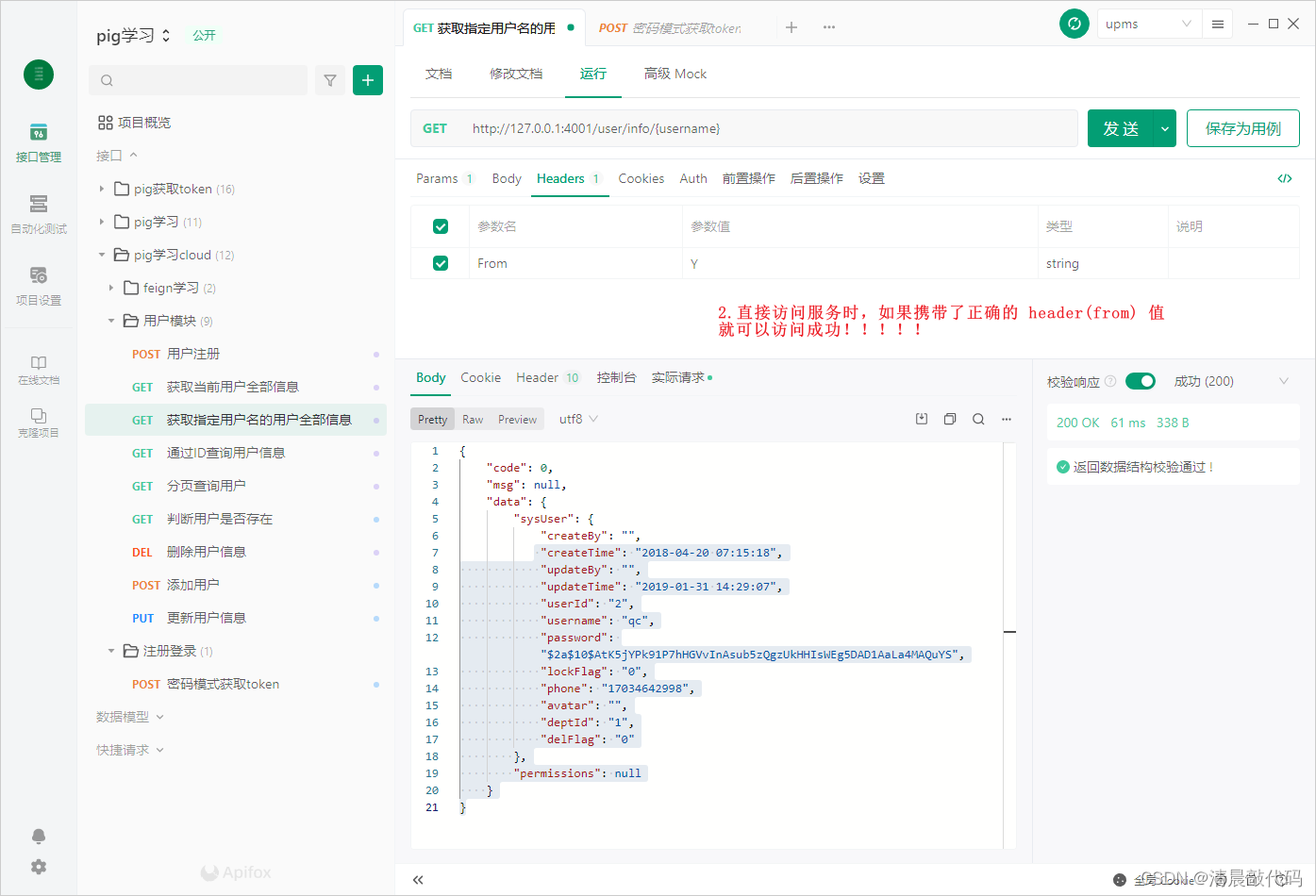Open the 控制台 console tab
The height and width of the screenshot is (896, 1316).
617,377
